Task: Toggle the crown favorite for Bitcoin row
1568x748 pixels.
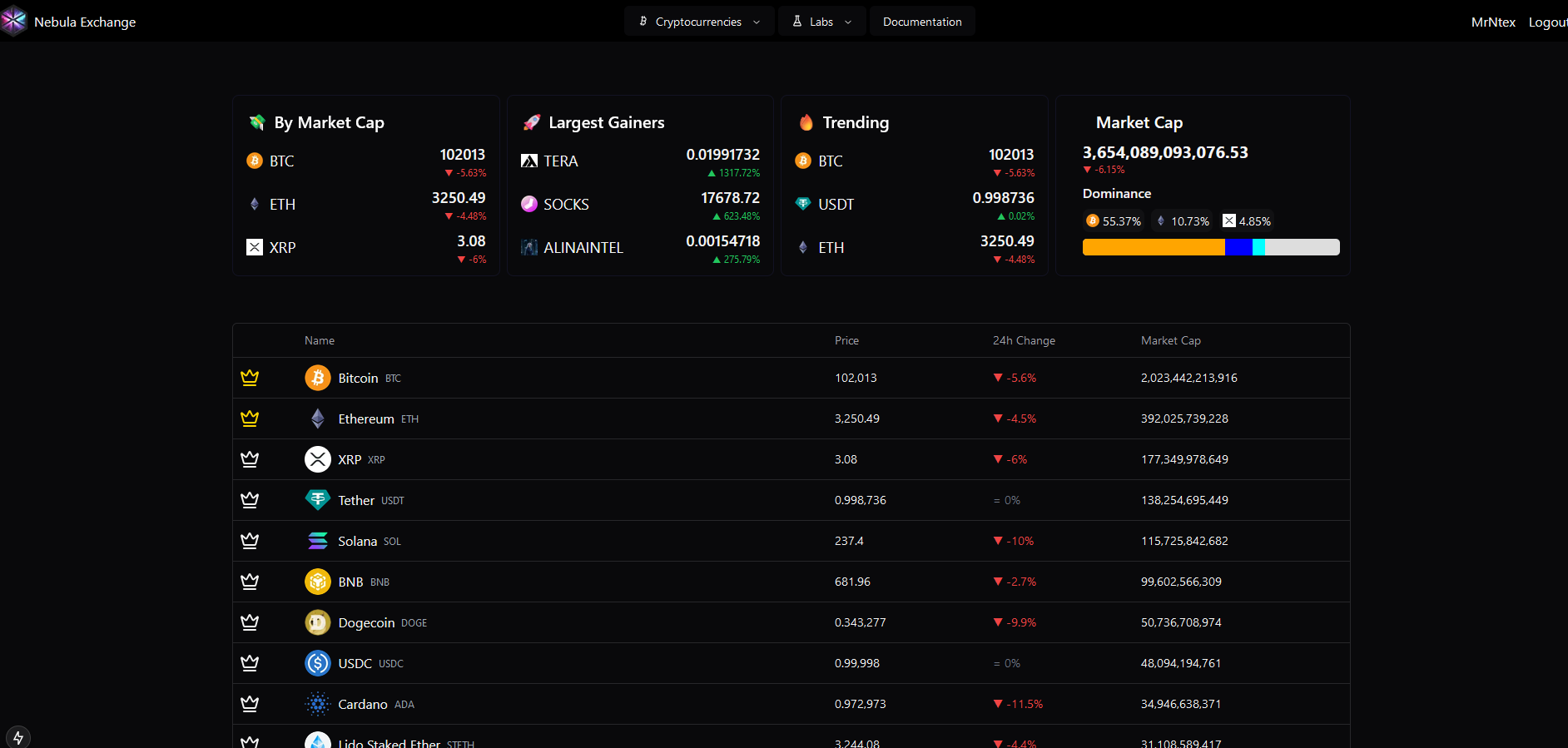Action: 250,378
